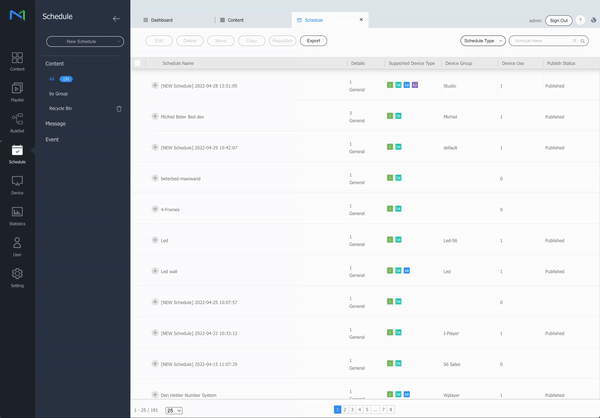Screen dimensions: 600x418
Task: Click the MagicINFO logo at top left
Action: click(17, 15)
